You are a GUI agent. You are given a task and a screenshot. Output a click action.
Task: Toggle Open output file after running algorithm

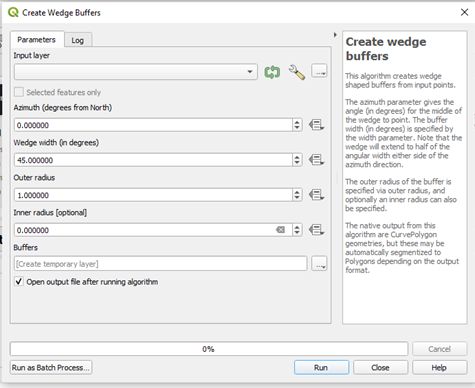coord(19,282)
